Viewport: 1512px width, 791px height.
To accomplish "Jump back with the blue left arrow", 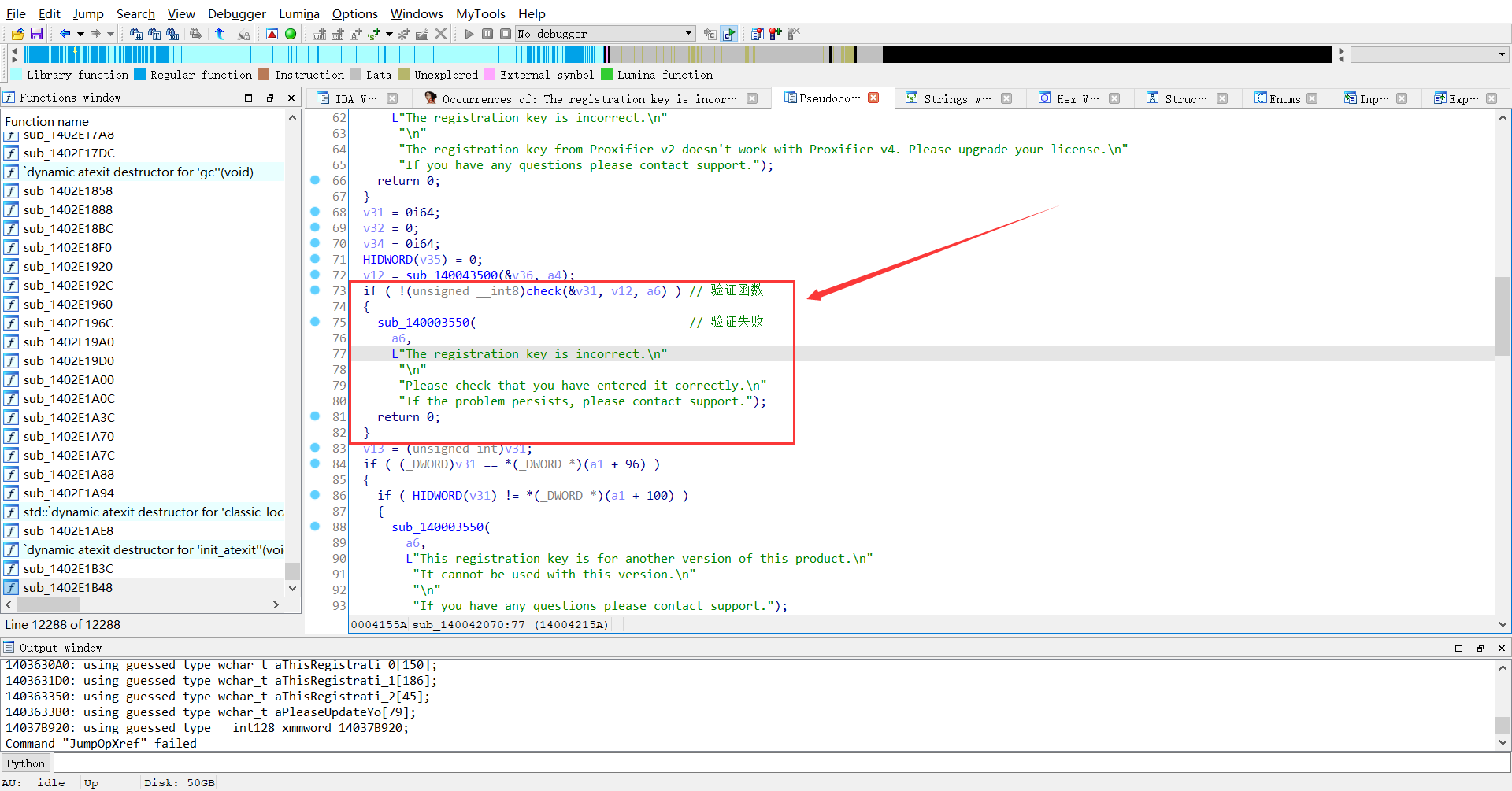I will (x=65, y=34).
